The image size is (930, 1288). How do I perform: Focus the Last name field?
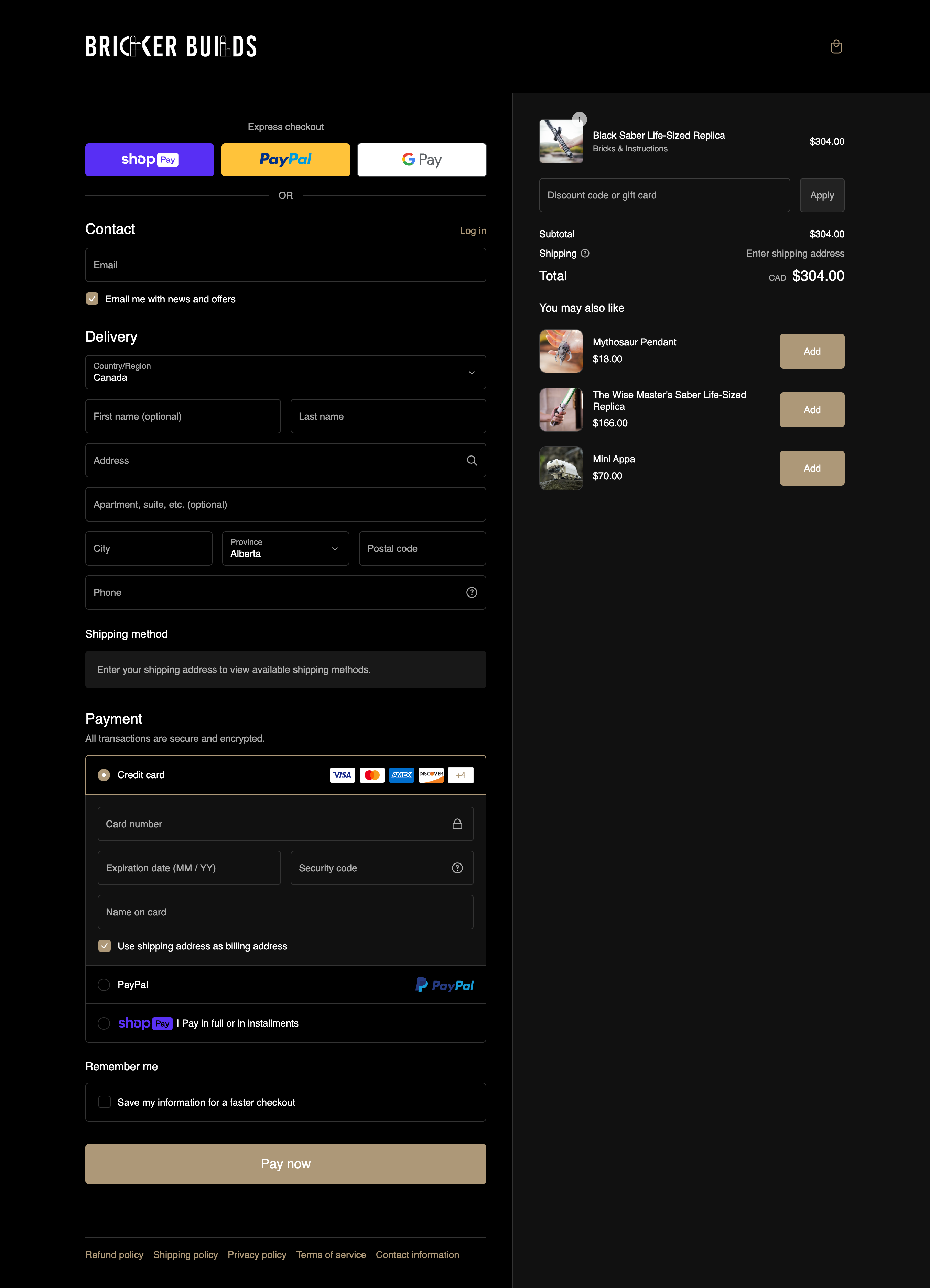388,416
